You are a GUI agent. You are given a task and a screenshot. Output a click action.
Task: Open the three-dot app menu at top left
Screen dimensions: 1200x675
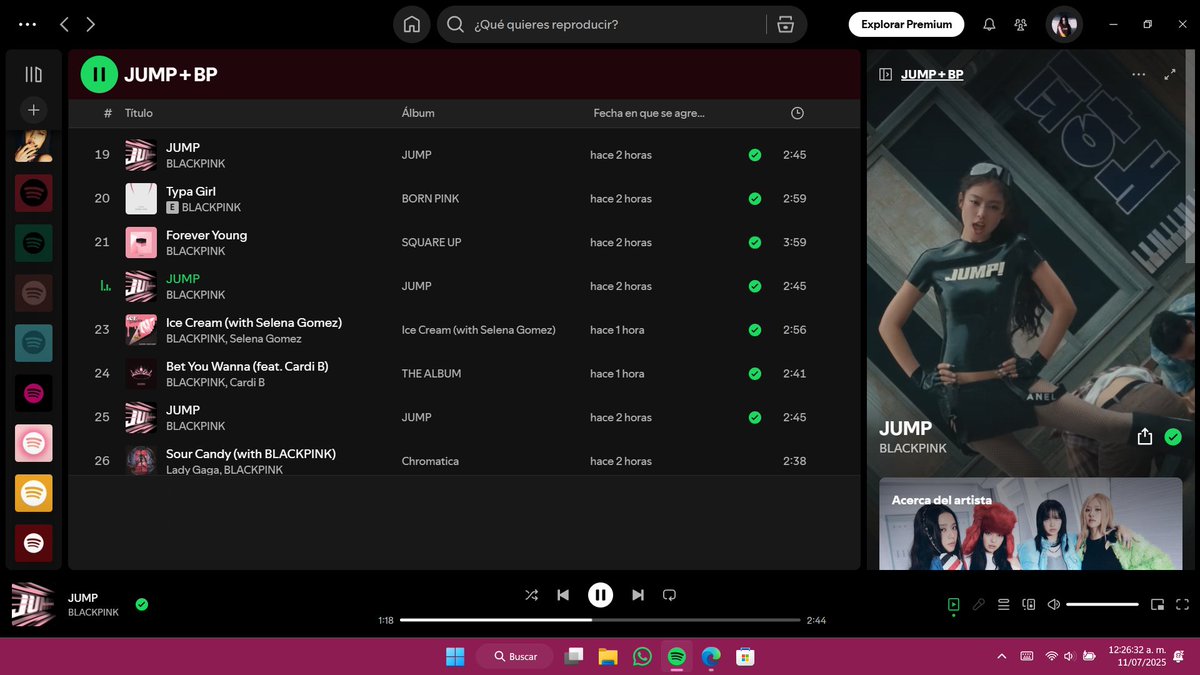point(28,24)
